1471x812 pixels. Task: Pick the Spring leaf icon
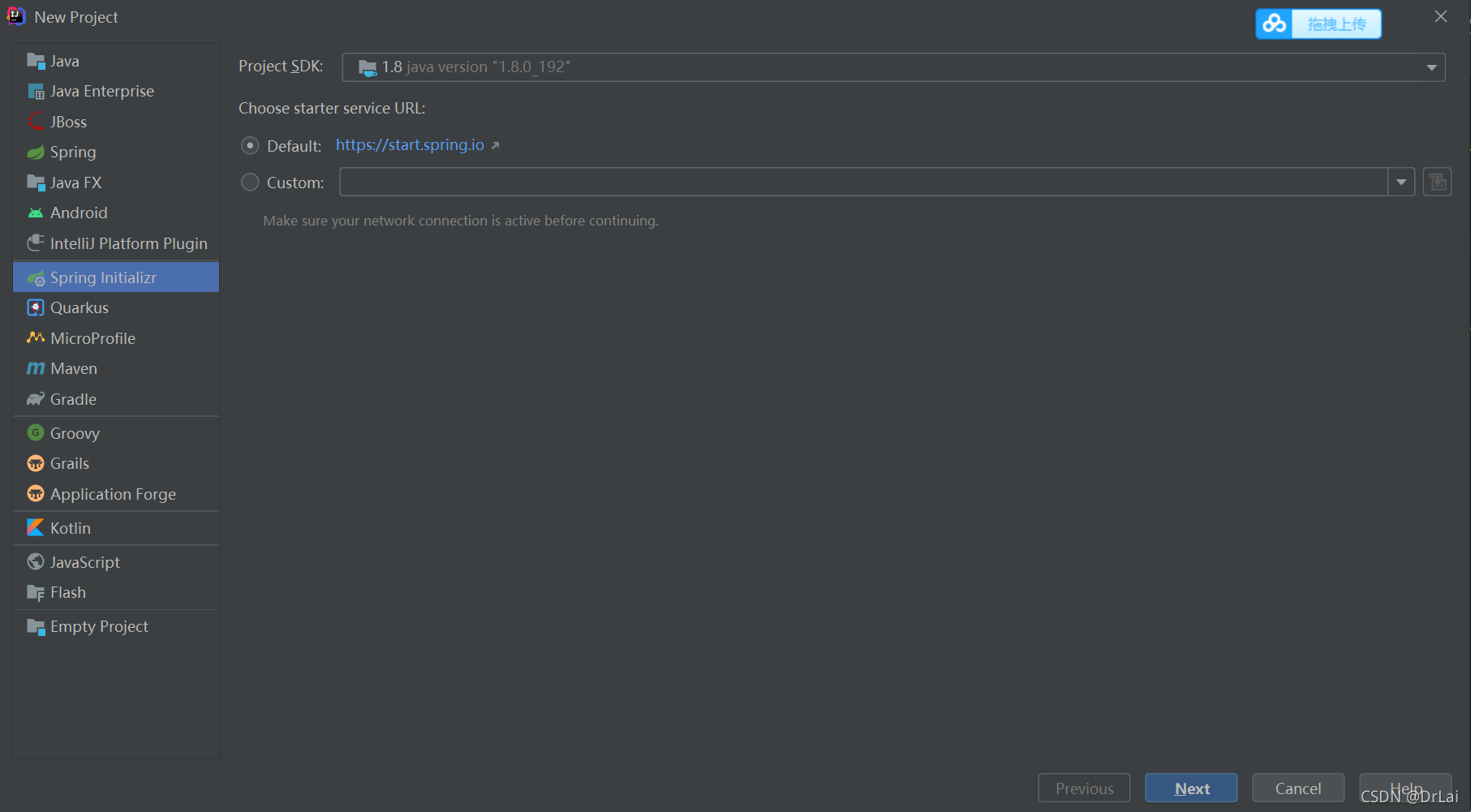pos(36,152)
